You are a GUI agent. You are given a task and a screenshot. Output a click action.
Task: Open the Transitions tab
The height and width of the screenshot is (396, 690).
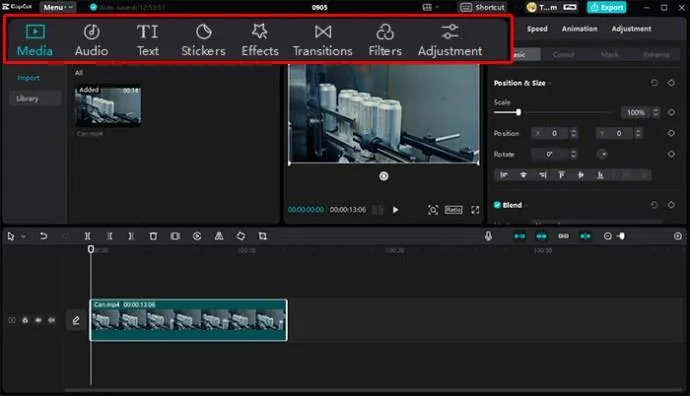pos(323,40)
